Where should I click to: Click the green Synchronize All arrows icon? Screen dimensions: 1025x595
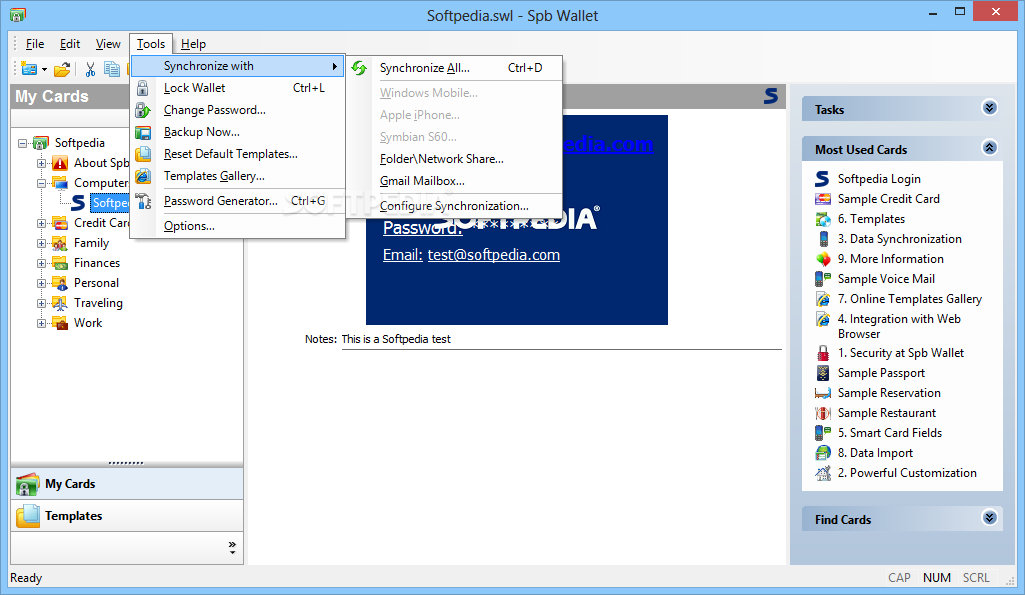359,68
